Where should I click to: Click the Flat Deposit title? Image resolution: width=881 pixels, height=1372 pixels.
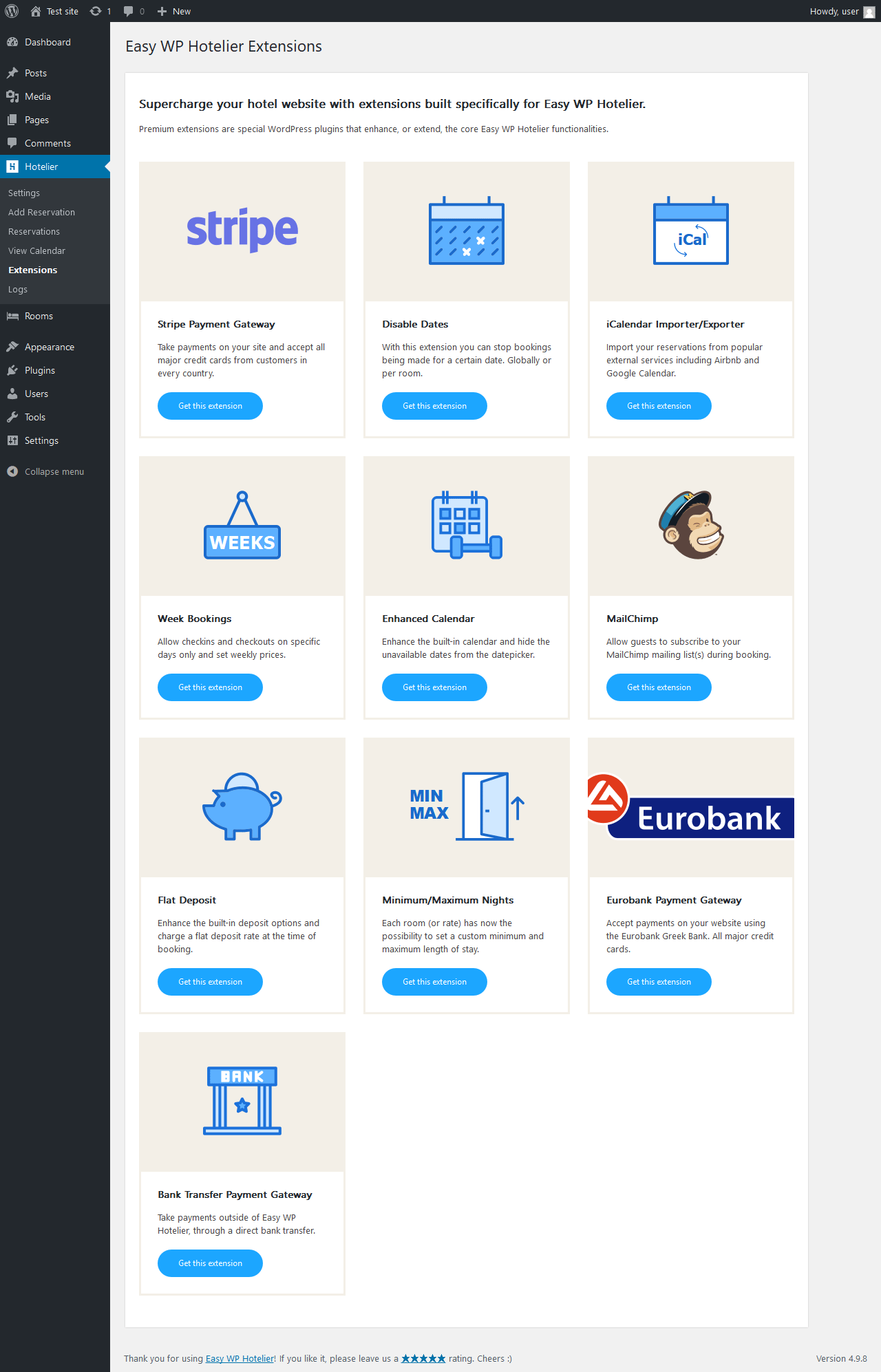click(187, 900)
